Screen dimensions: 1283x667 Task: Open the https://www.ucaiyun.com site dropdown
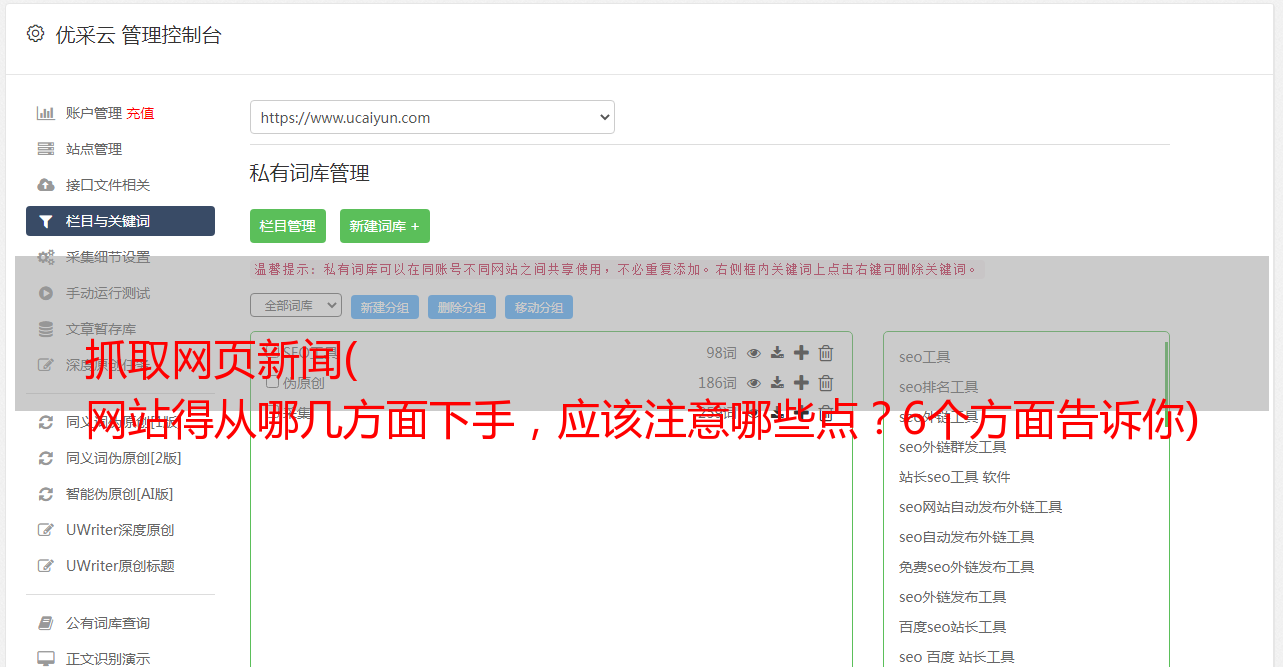[432, 117]
